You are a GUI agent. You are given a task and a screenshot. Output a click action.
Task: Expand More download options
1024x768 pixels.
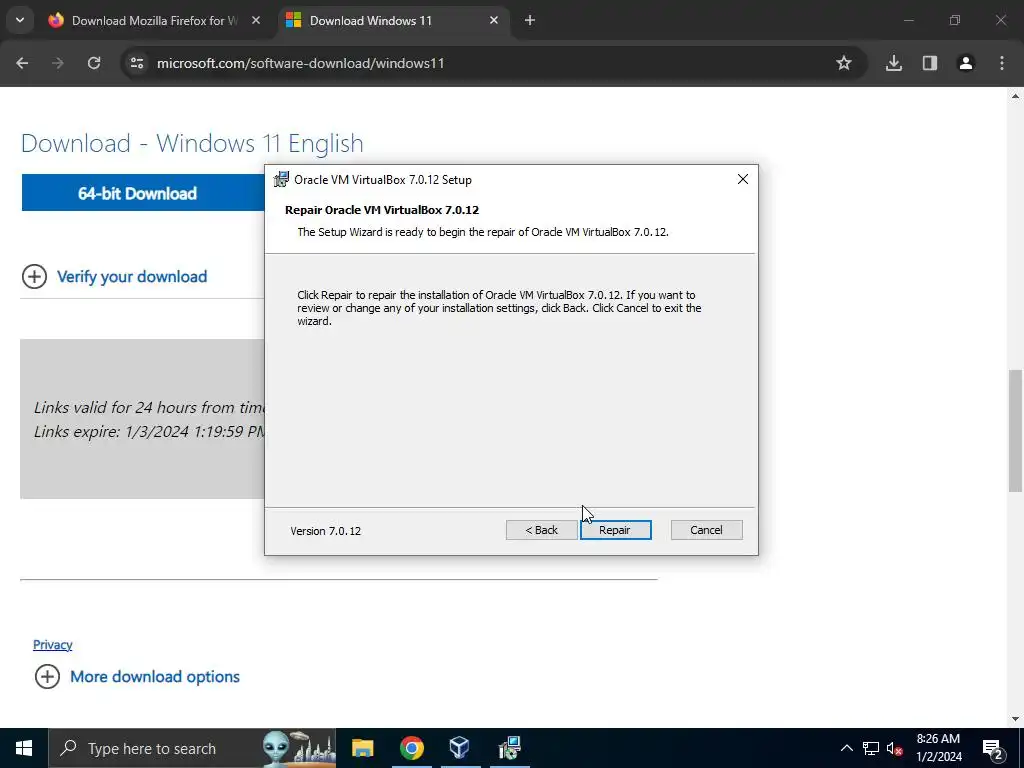tap(137, 677)
